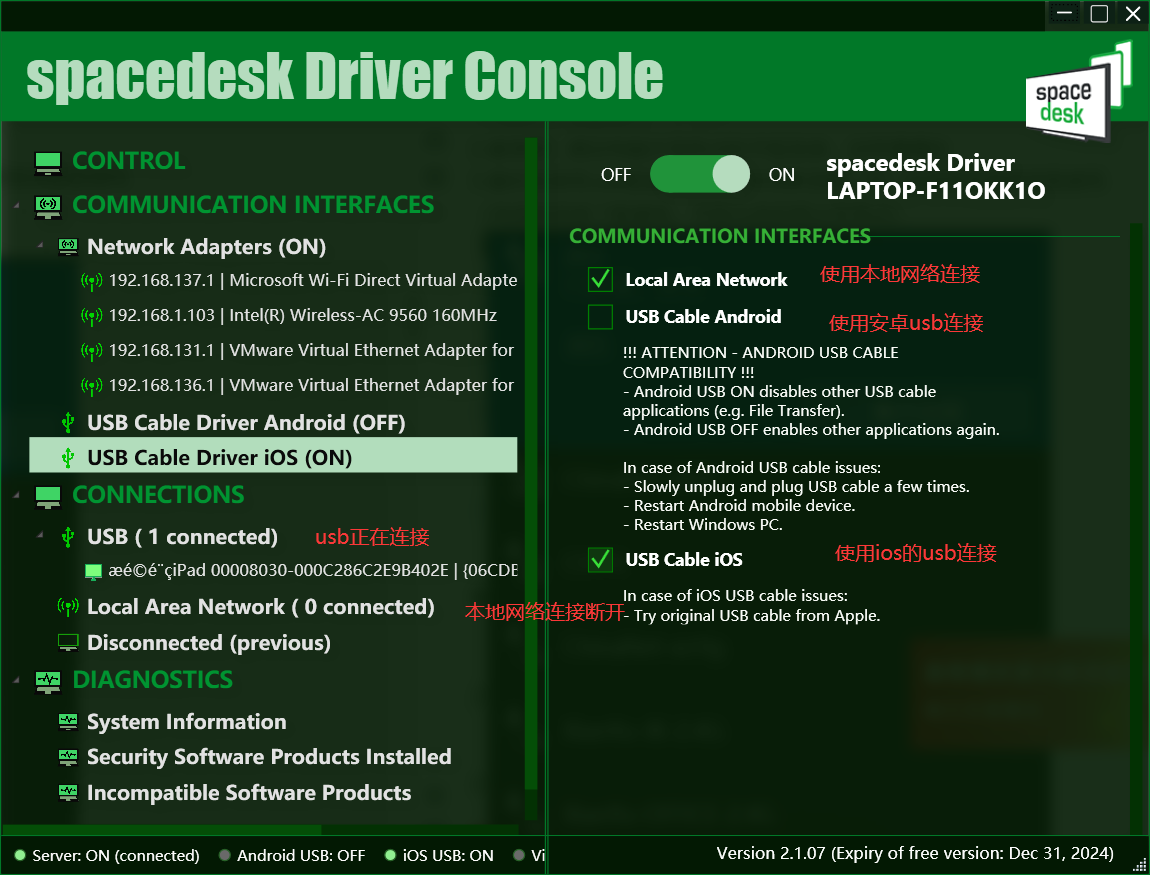Viewport: 1150px width, 875px height.
Task: Click antenna icon beside 192.168.137.1
Action: (91, 281)
